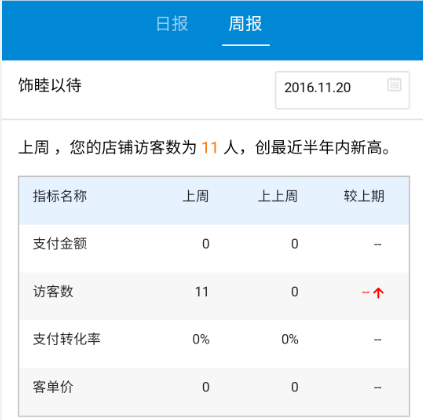Click the 较上期 dash in 客单价 row
The width and height of the screenshot is (423, 420).
(377, 388)
